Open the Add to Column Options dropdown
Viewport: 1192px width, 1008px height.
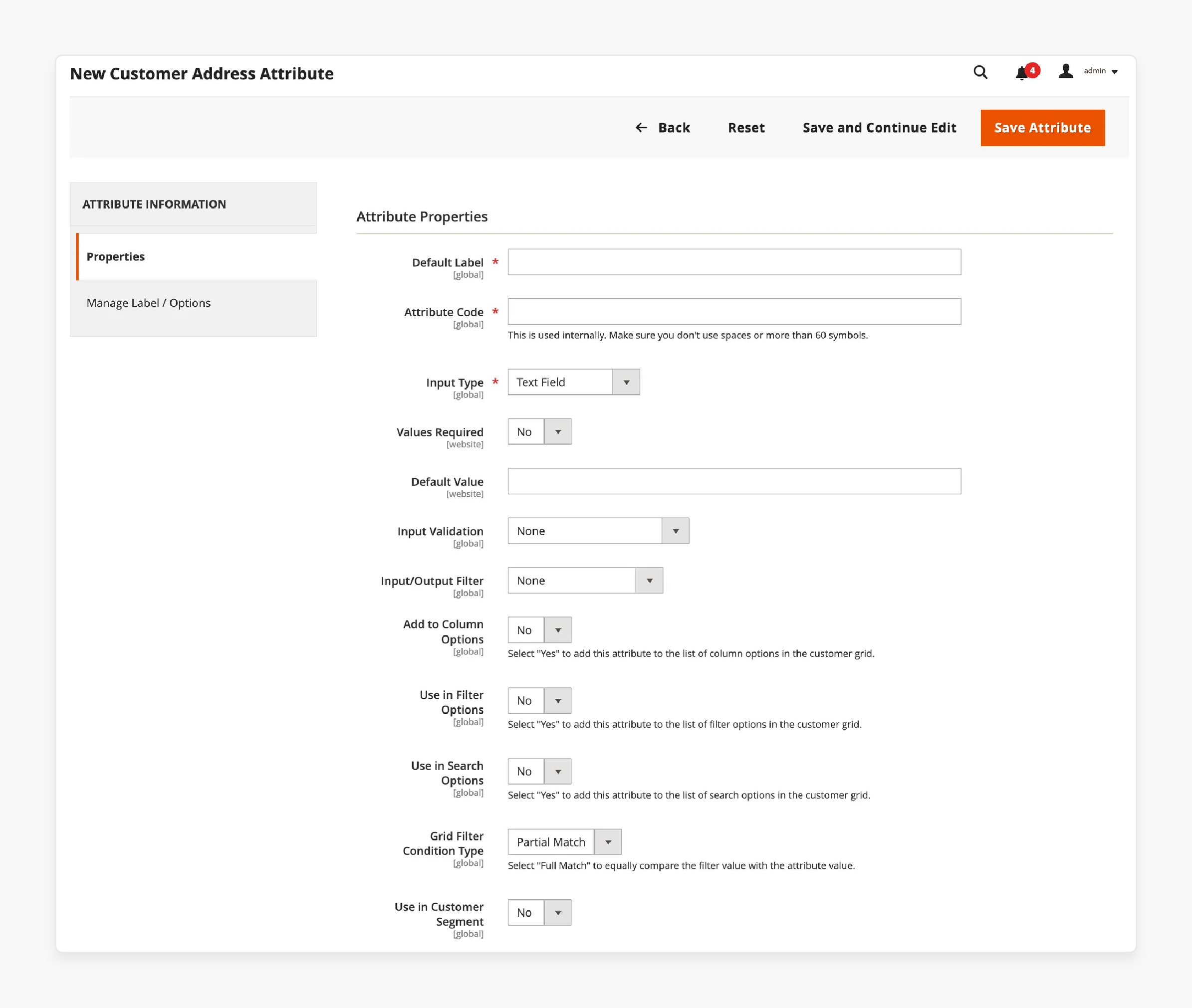click(x=539, y=630)
